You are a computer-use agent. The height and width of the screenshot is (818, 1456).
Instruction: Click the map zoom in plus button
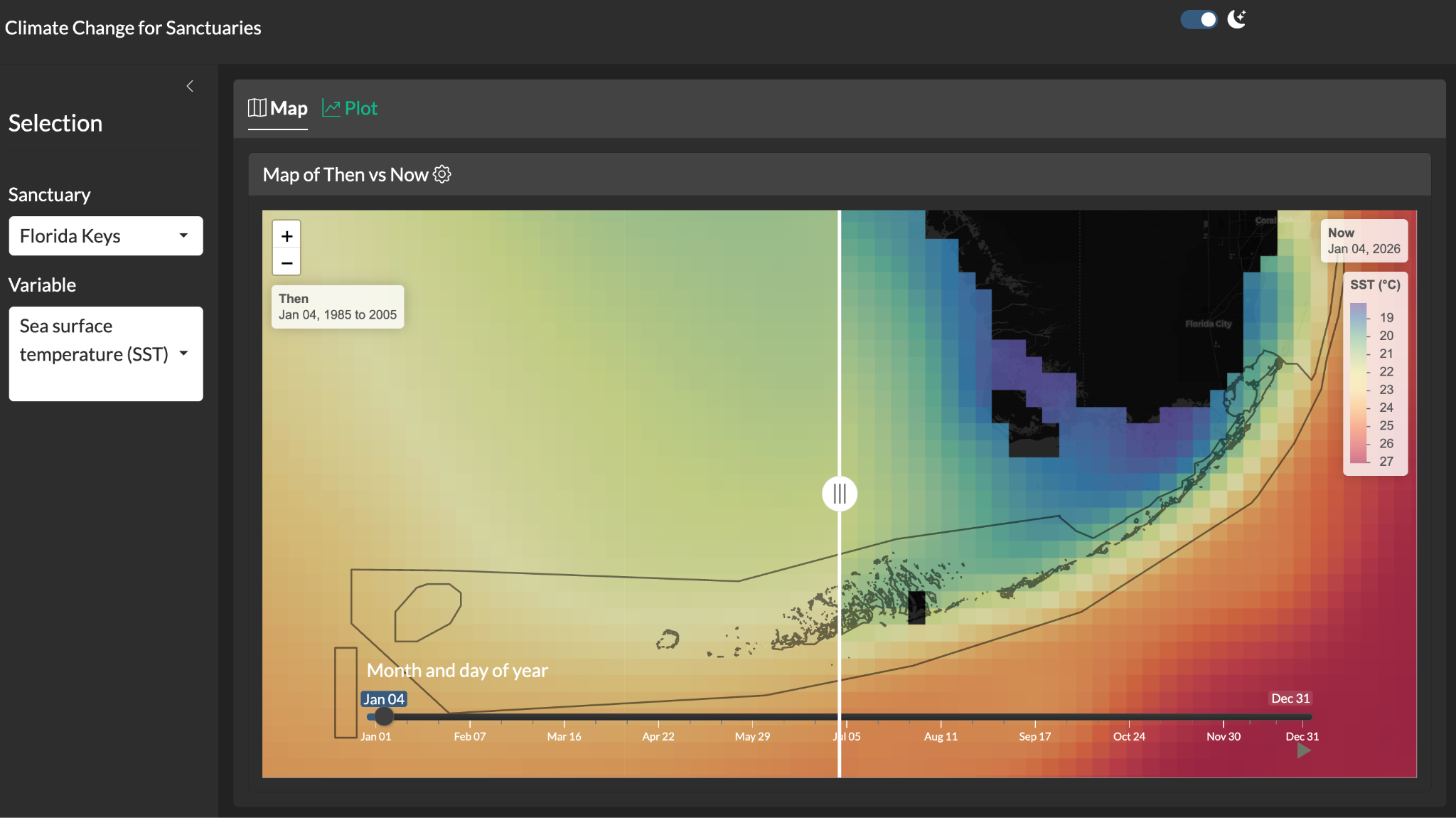[287, 236]
